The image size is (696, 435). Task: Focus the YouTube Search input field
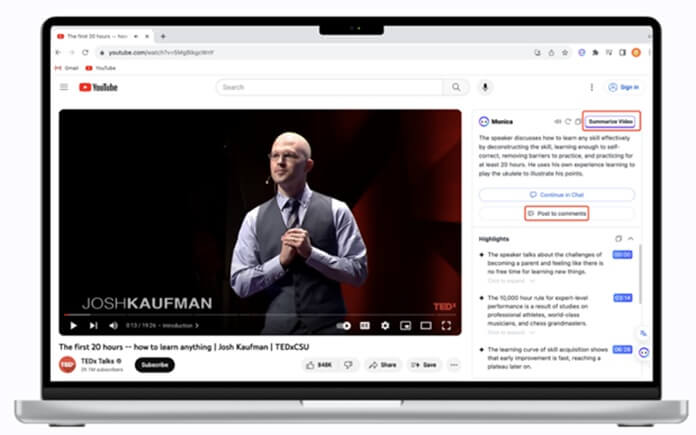point(330,87)
